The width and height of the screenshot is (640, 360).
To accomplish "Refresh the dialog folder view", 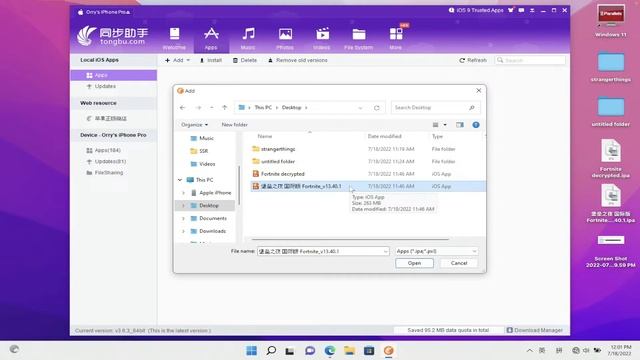I will click(x=376, y=108).
